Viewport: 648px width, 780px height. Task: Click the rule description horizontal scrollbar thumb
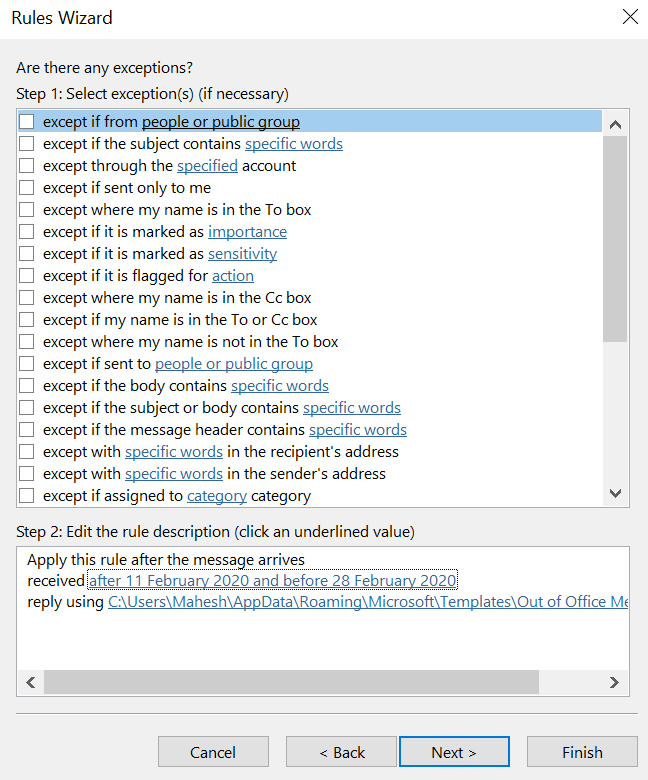[x=290, y=682]
